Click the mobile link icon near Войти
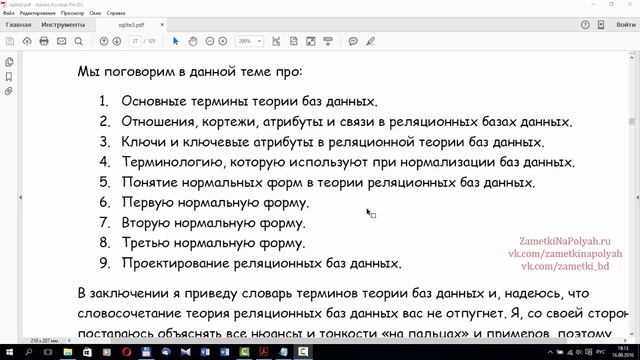 coord(601,25)
